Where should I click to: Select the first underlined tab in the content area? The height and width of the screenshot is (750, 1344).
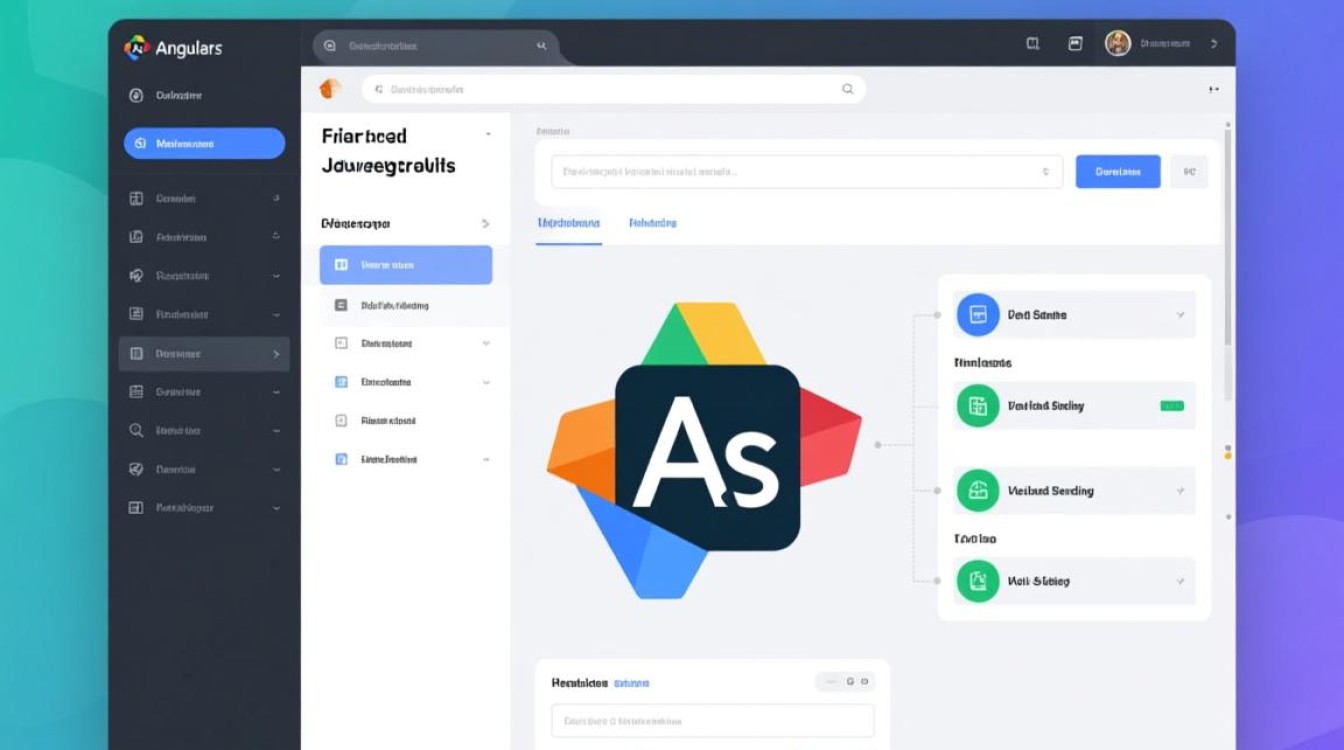click(567, 222)
